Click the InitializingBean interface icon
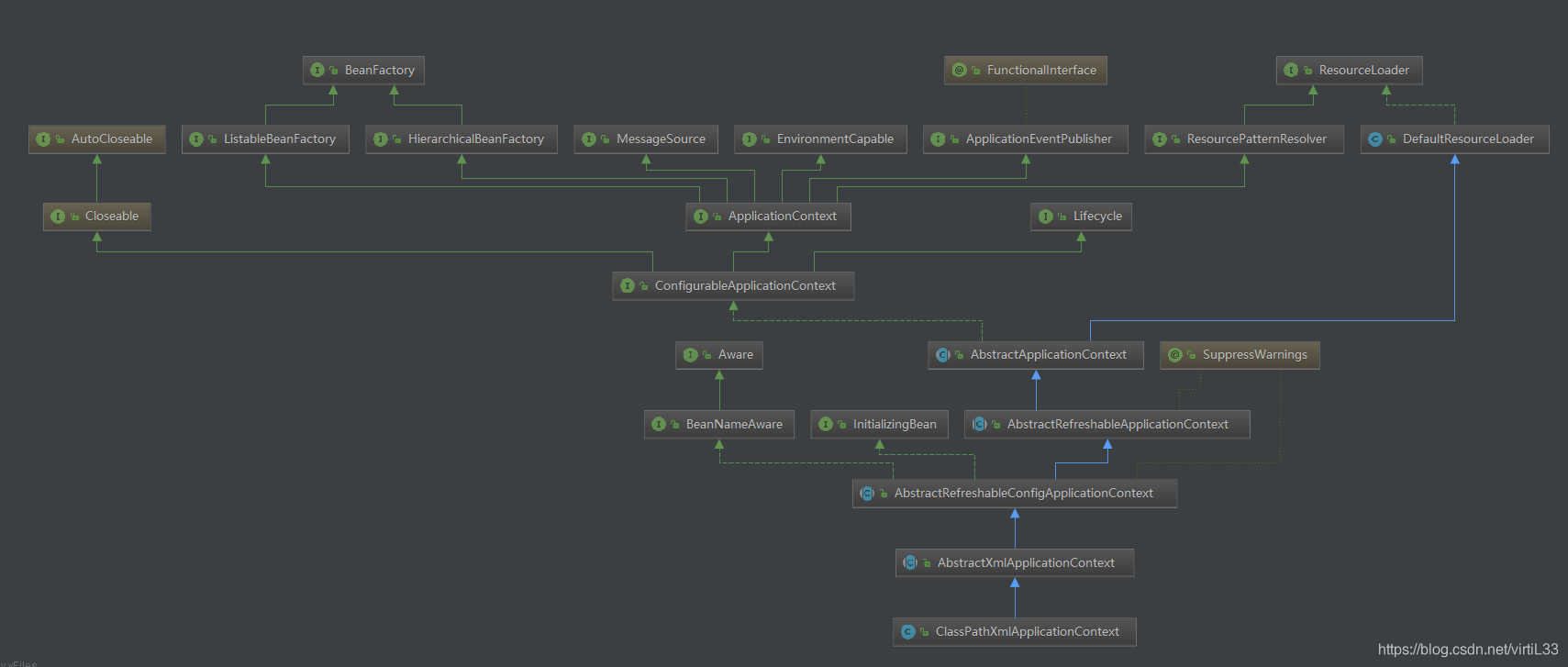 (x=826, y=424)
